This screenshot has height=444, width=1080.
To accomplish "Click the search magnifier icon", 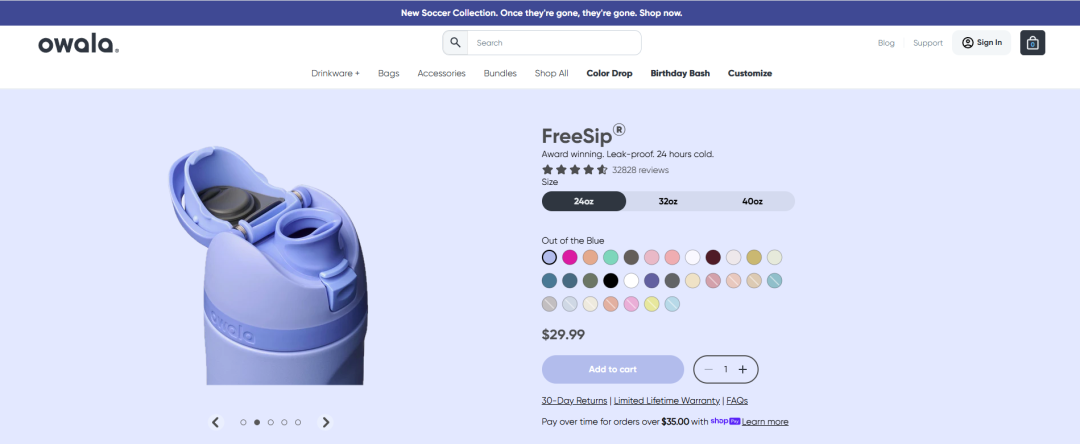I will coord(455,43).
